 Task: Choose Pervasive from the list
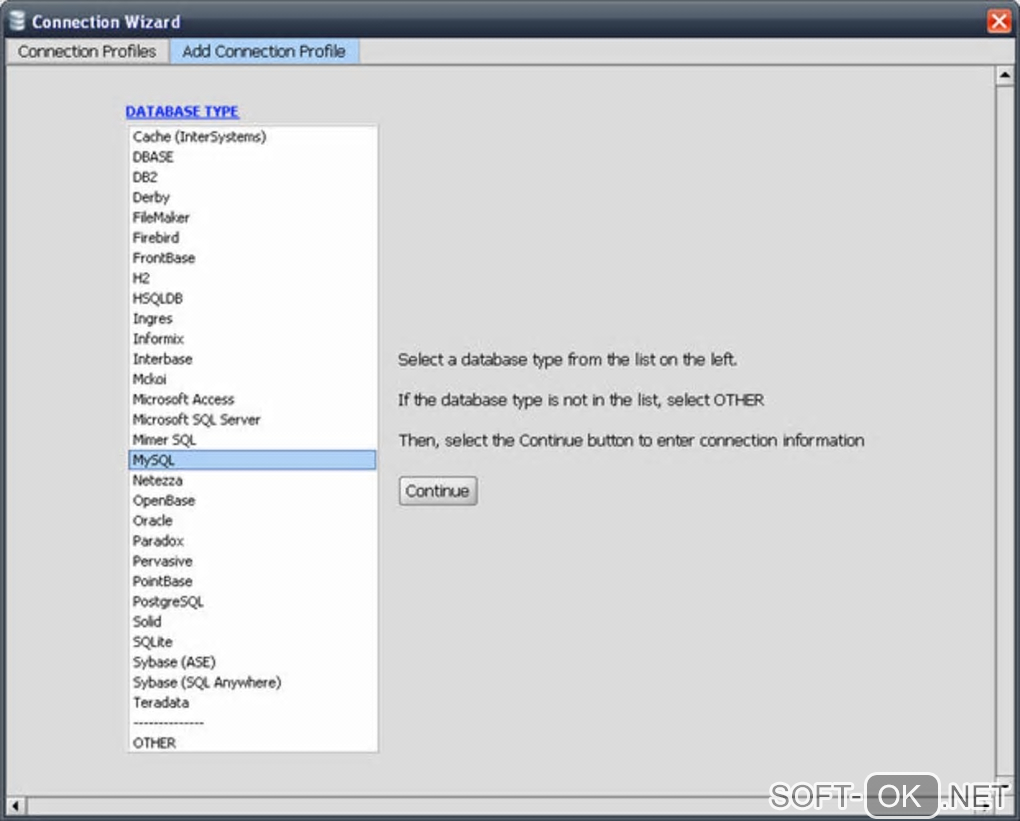[252, 561]
